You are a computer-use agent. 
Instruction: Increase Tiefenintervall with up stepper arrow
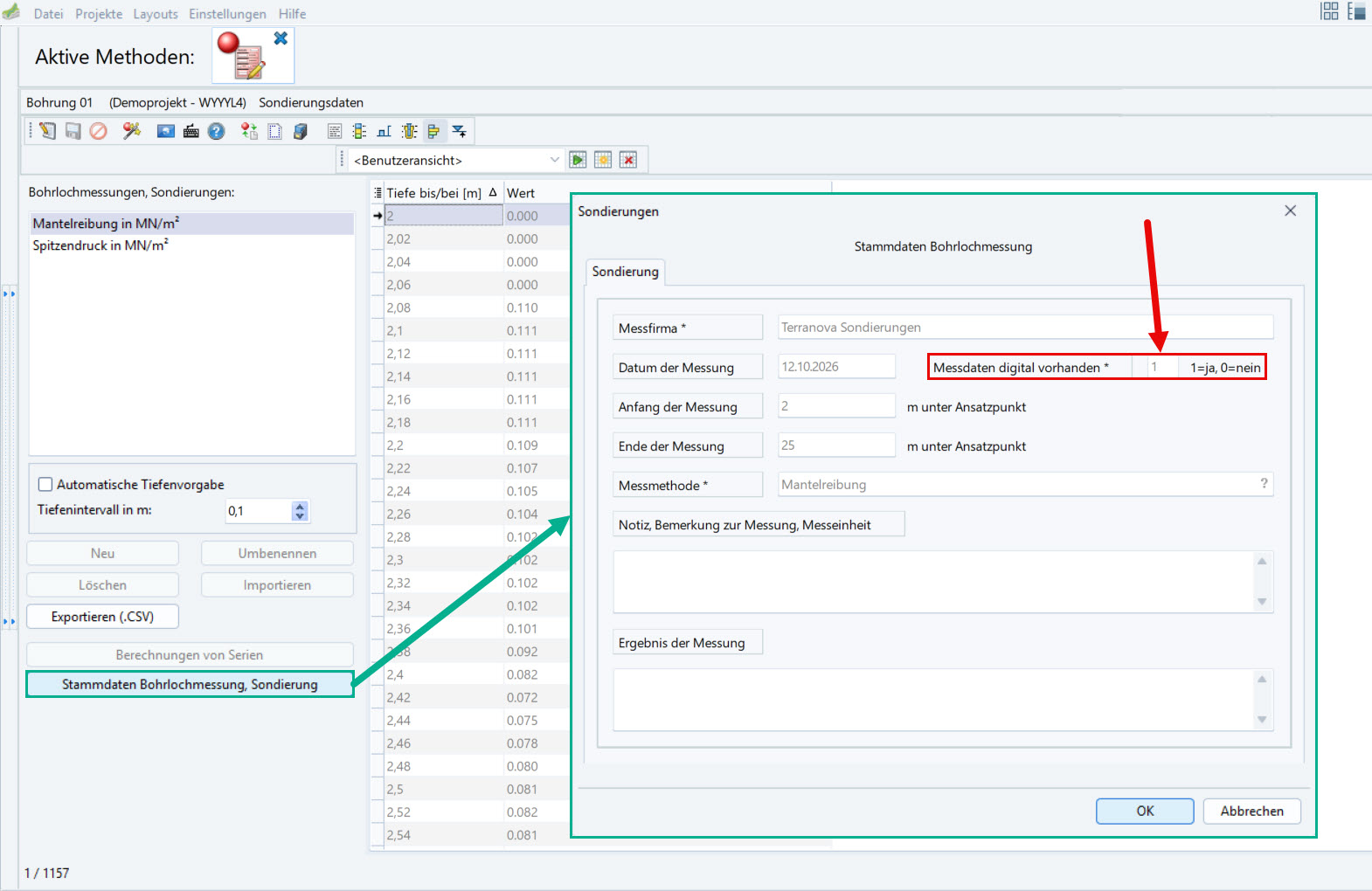(301, 507)
